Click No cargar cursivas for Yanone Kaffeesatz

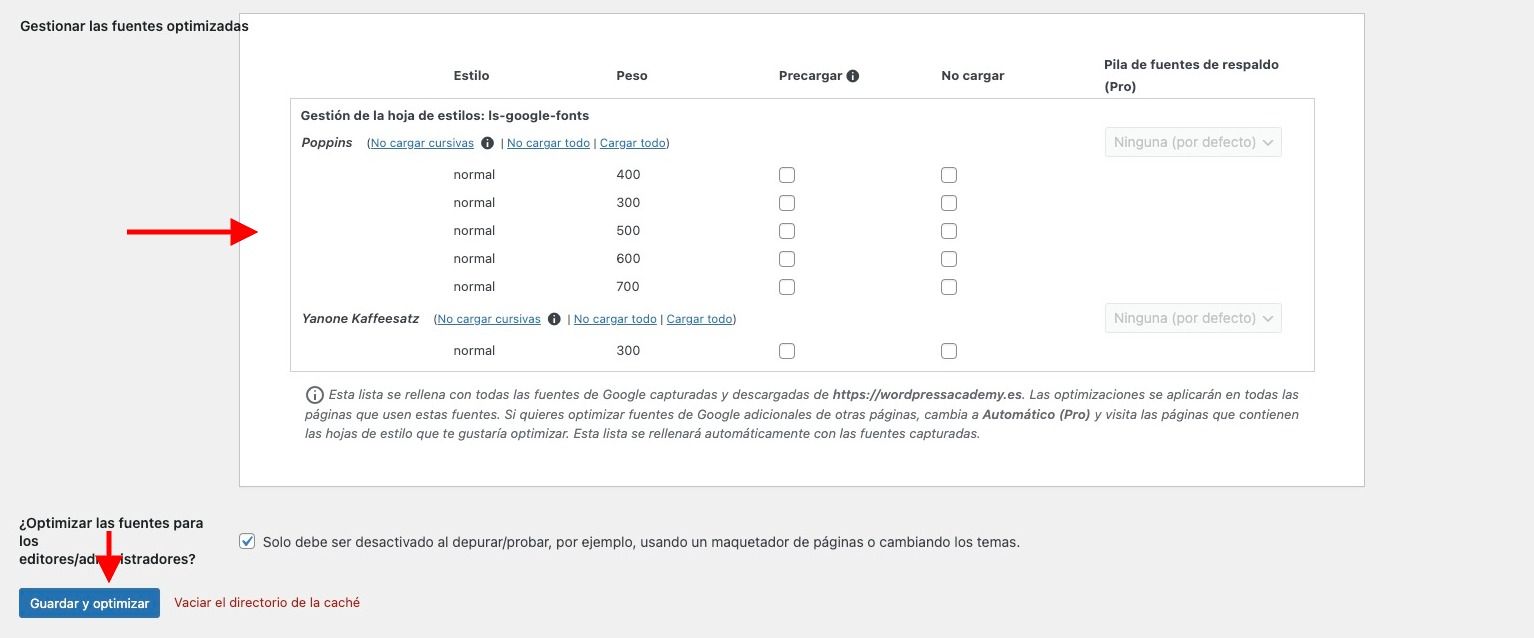489,319
